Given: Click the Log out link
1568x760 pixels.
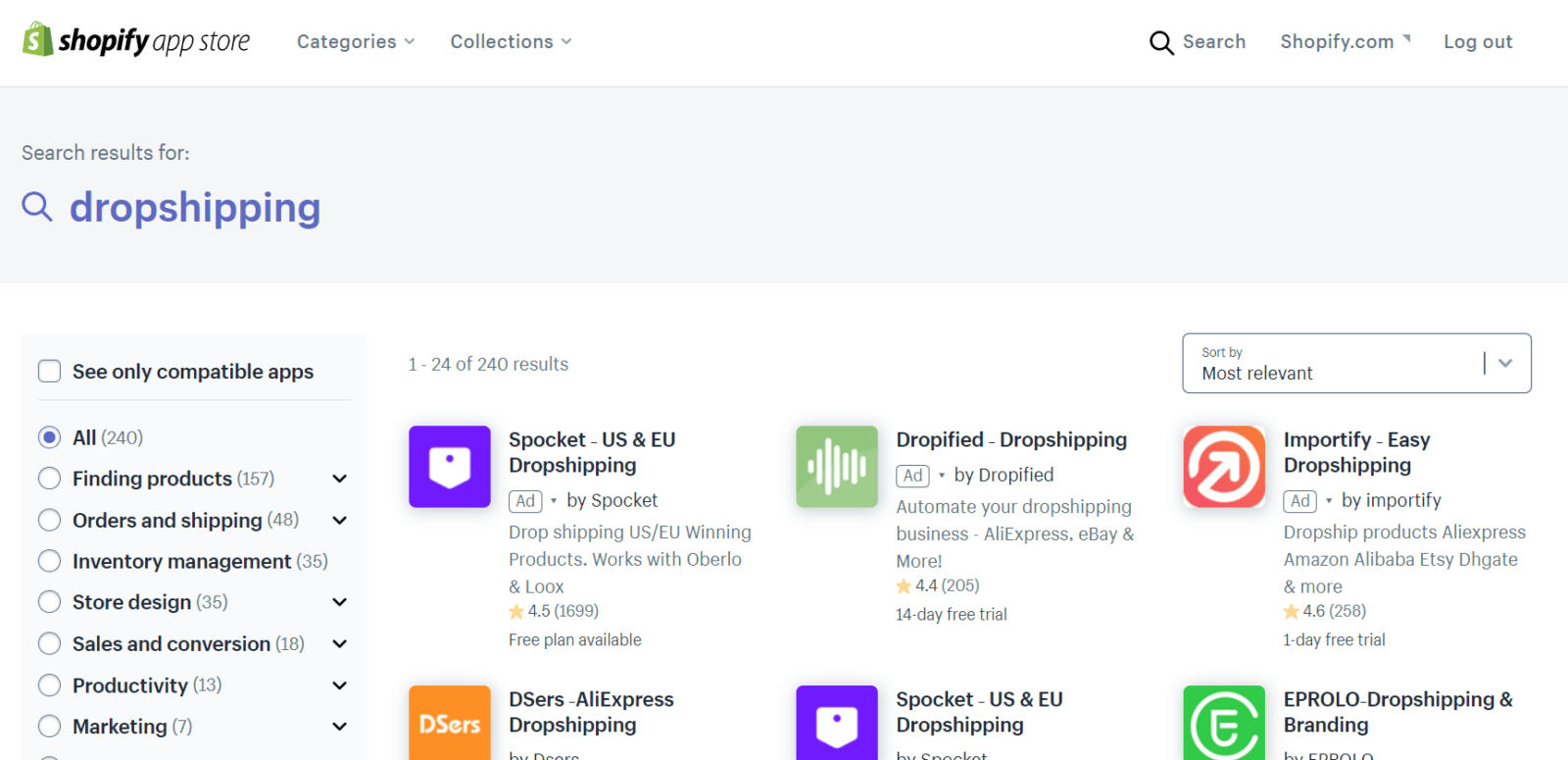Looking at the screenshot, I should (1477, 41).
